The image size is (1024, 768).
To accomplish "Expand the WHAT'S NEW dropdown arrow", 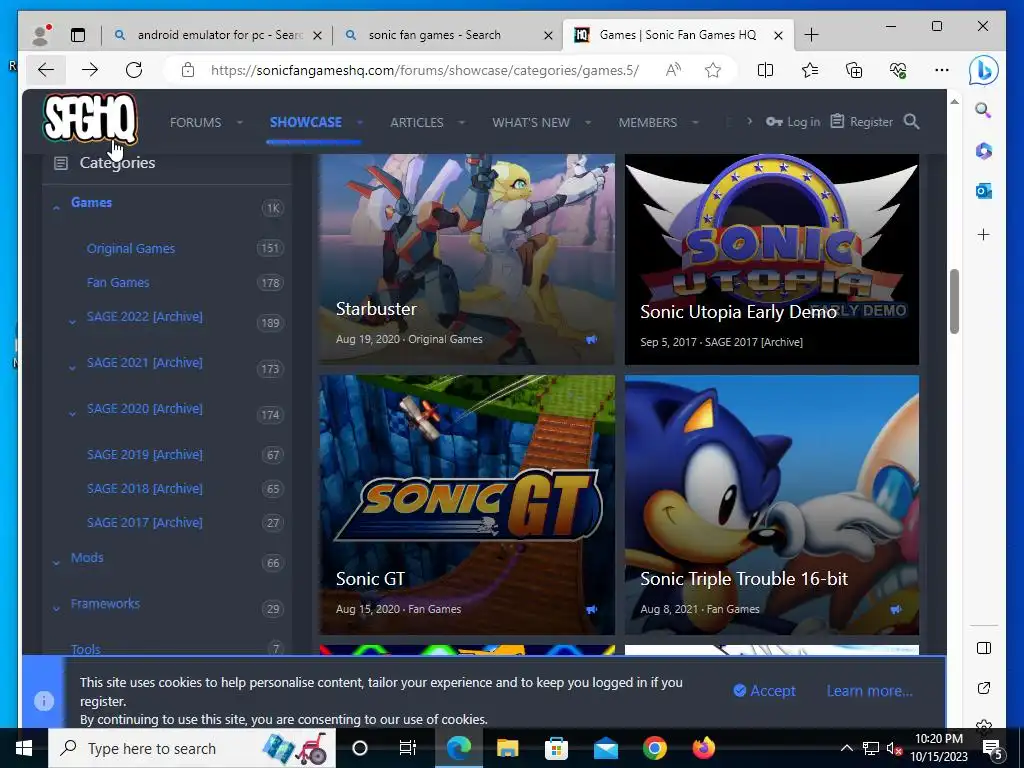I will [588, 123].
